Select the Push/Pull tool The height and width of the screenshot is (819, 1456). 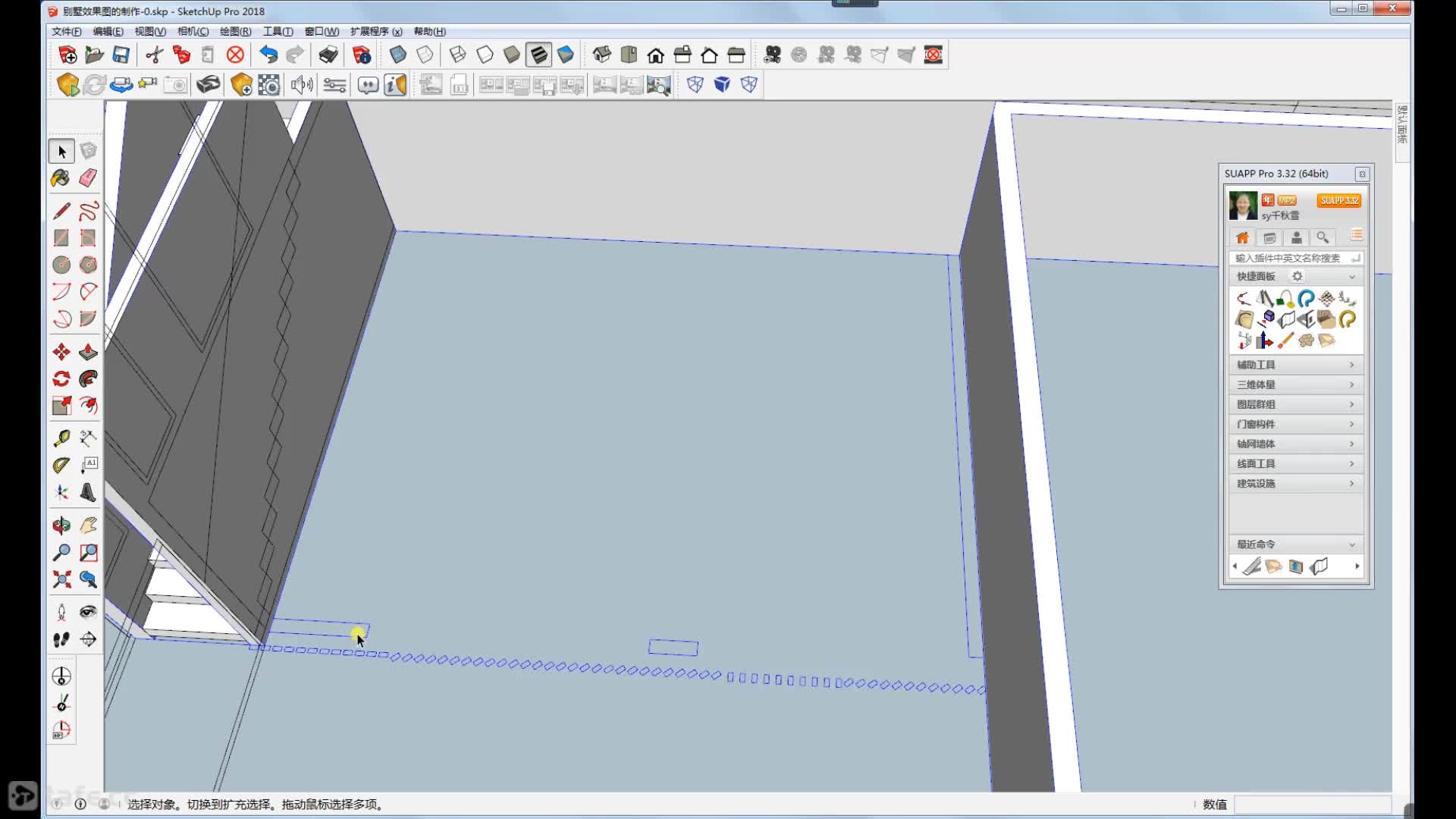(x=88, y=352)
